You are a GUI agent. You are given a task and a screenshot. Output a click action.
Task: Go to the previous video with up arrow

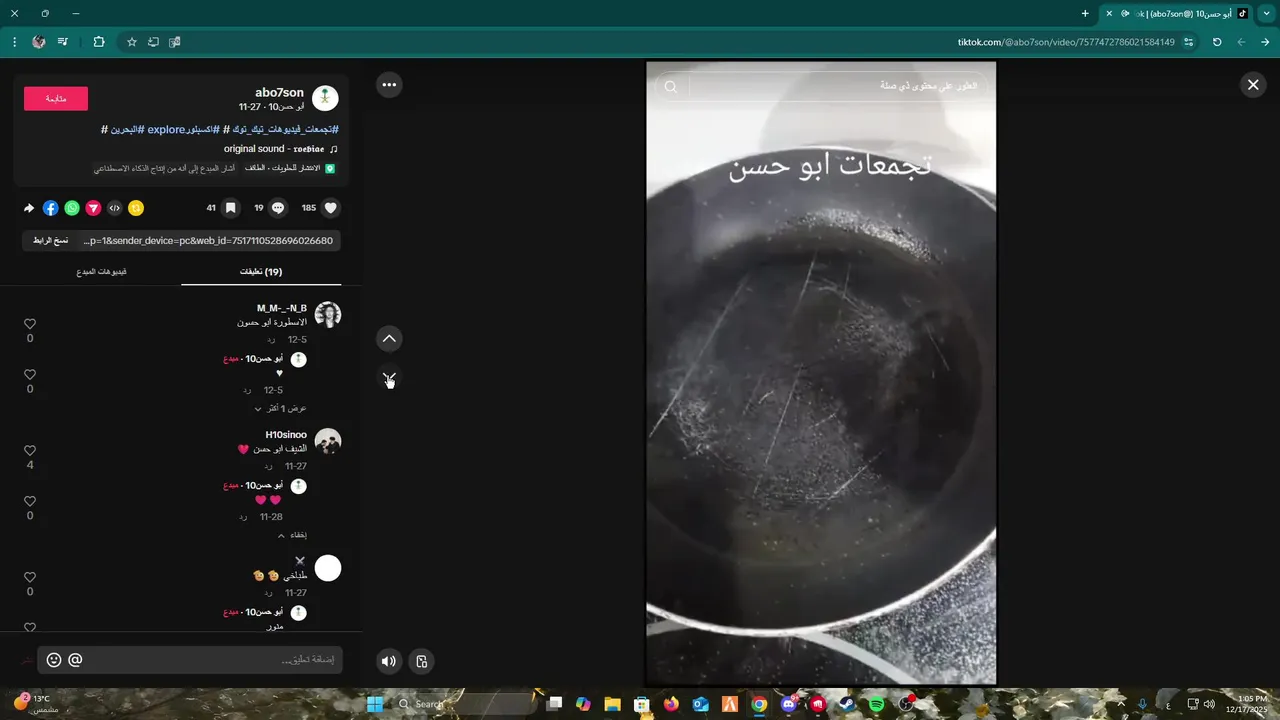(389, 339)
